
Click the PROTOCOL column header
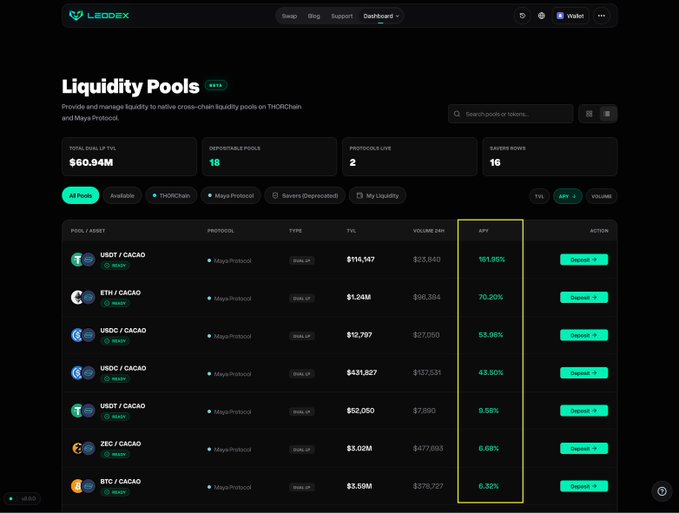point(220,231)
